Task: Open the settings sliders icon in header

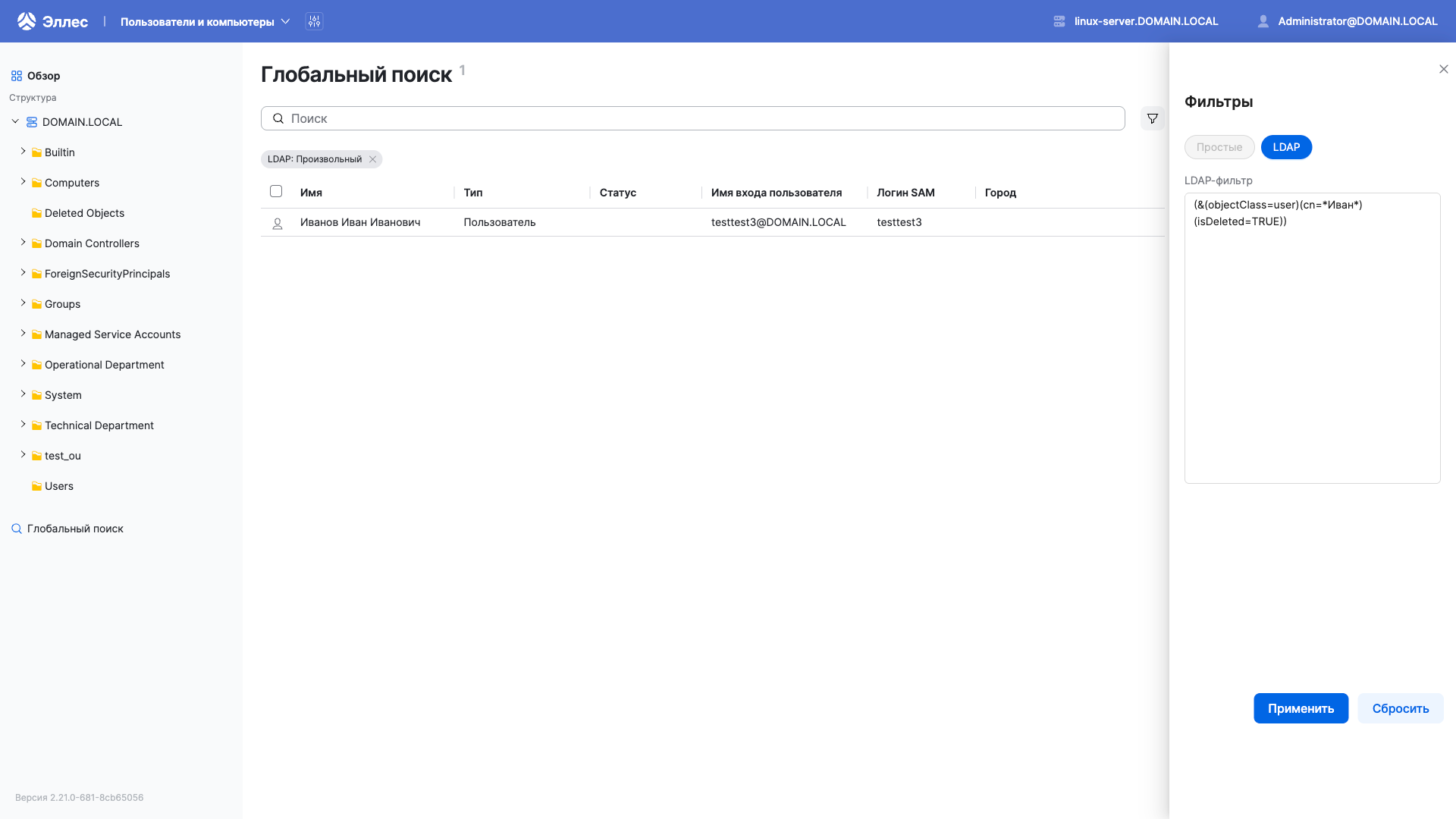Action: click(x=314, y=21)
